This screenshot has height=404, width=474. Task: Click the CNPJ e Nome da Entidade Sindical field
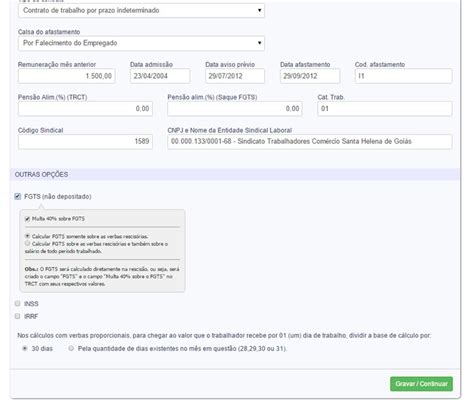tap(310, 142)
